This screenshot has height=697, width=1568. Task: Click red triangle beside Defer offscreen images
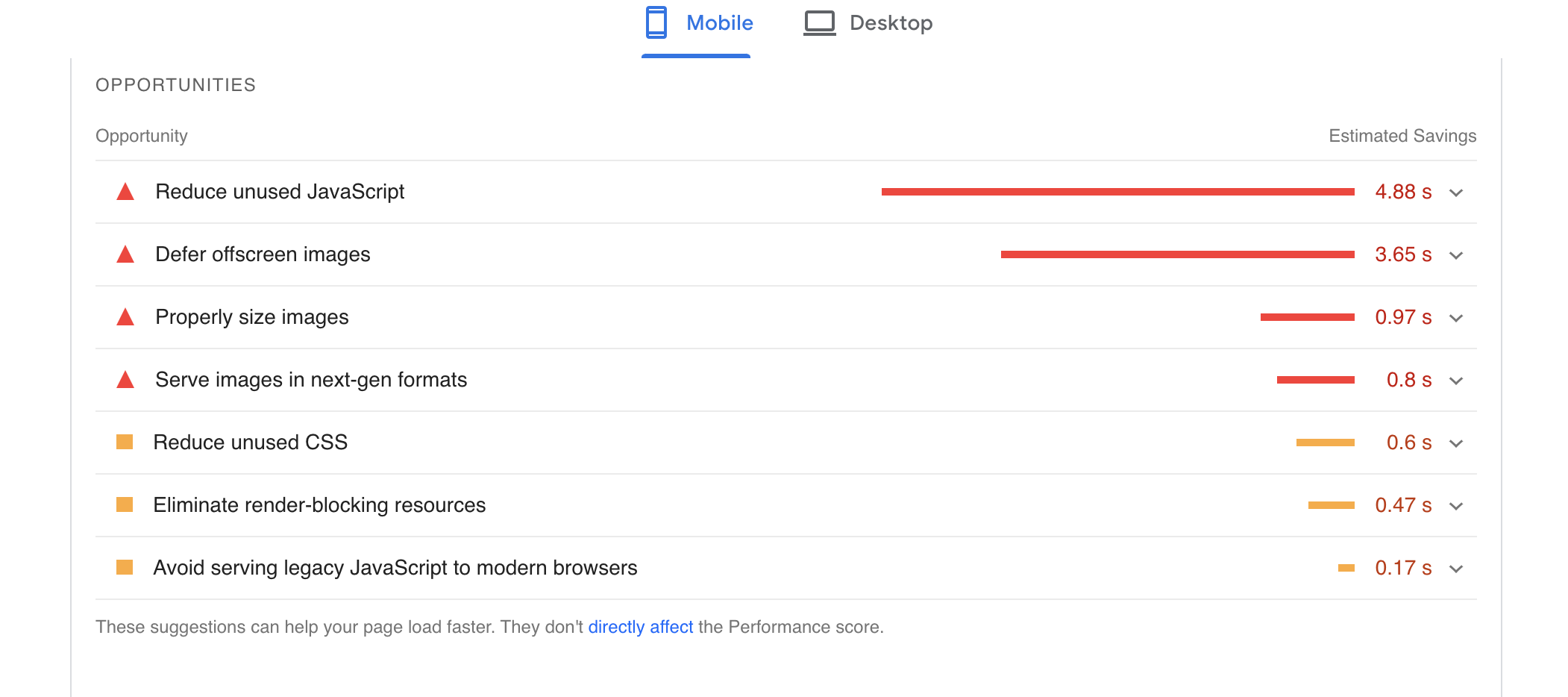click(x=125, y=255)
